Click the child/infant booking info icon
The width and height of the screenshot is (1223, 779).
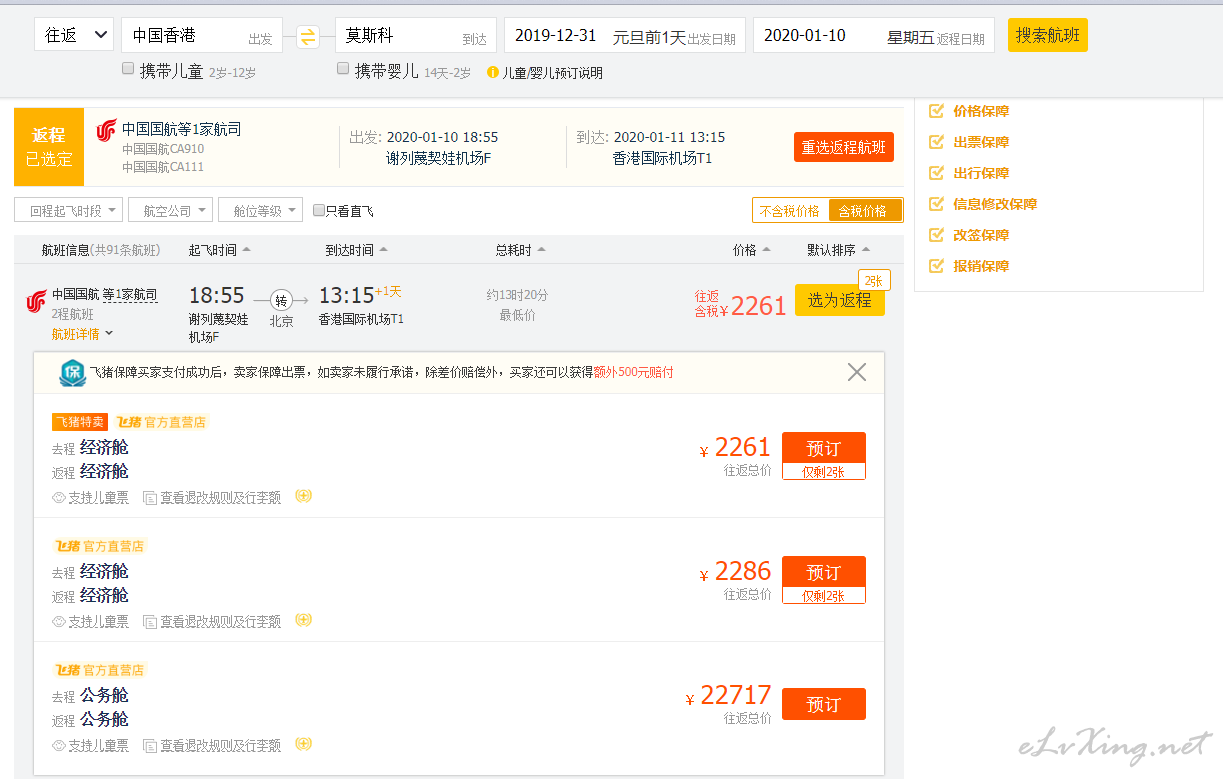tap(492, 72)
